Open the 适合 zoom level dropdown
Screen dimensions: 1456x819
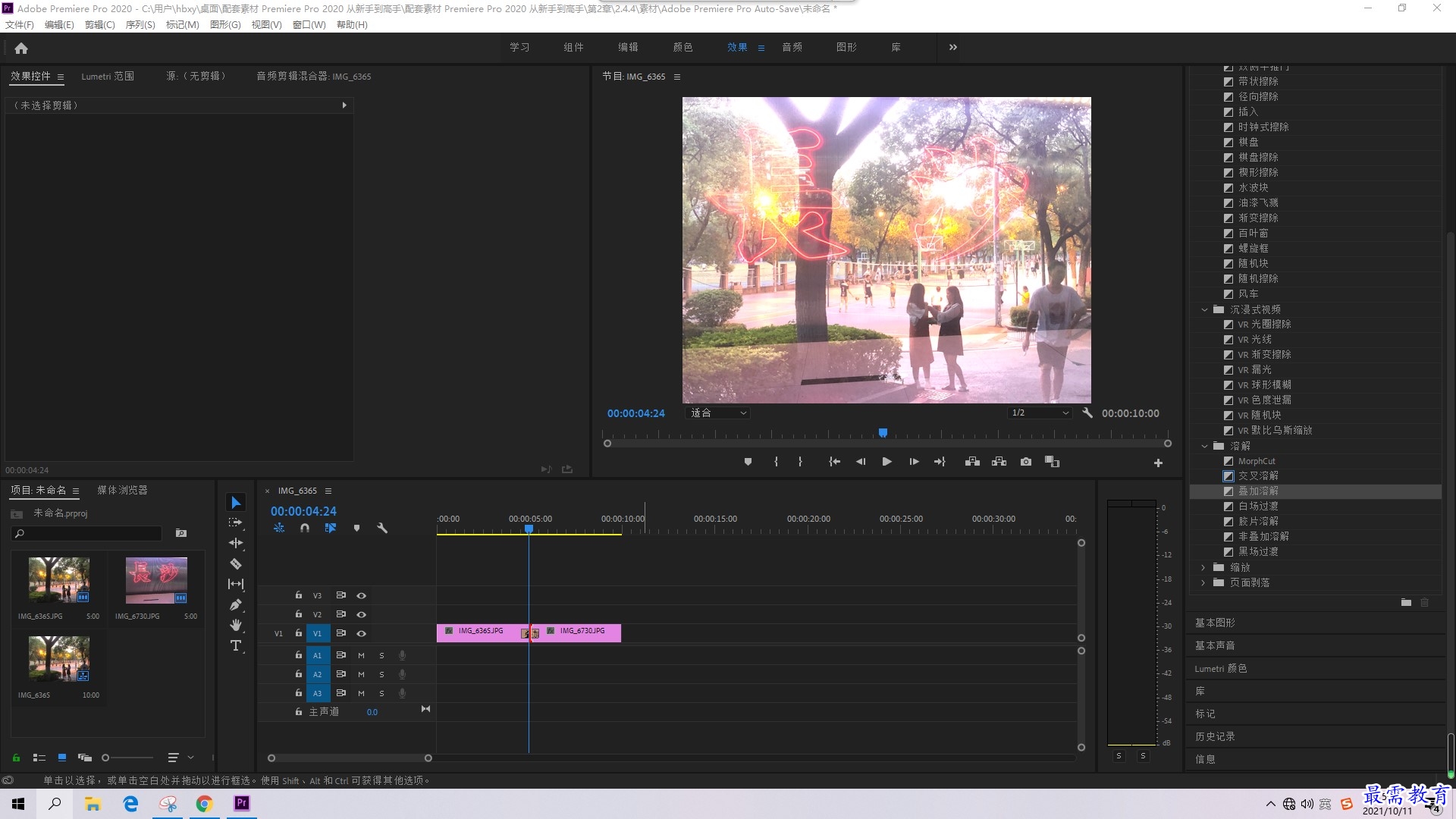[717, 413]
